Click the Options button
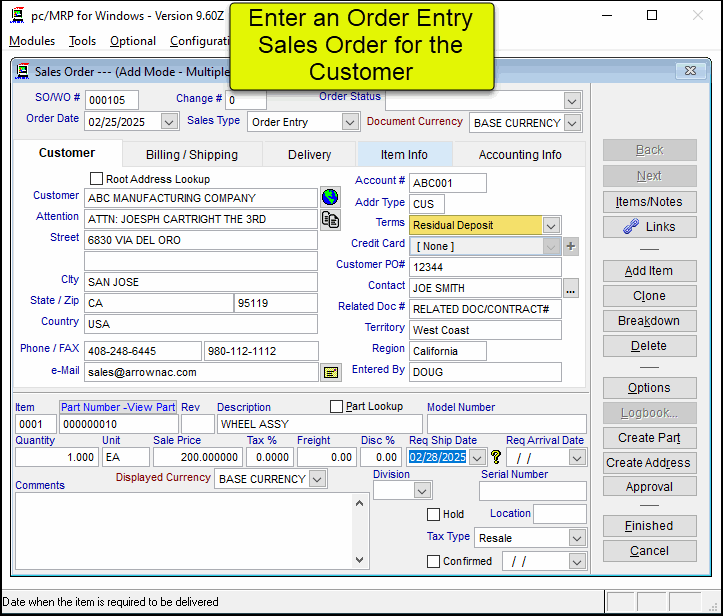 649,388
